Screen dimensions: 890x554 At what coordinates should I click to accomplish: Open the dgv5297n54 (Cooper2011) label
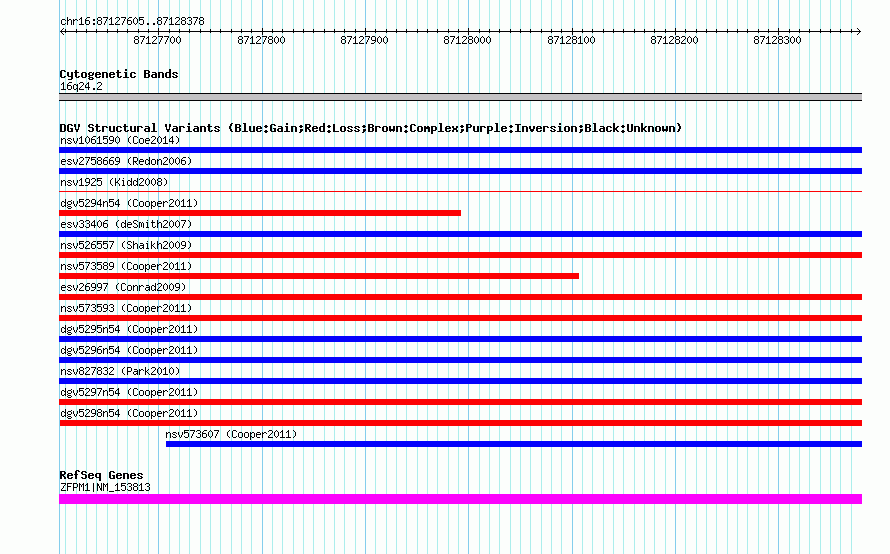pos(129,392)
